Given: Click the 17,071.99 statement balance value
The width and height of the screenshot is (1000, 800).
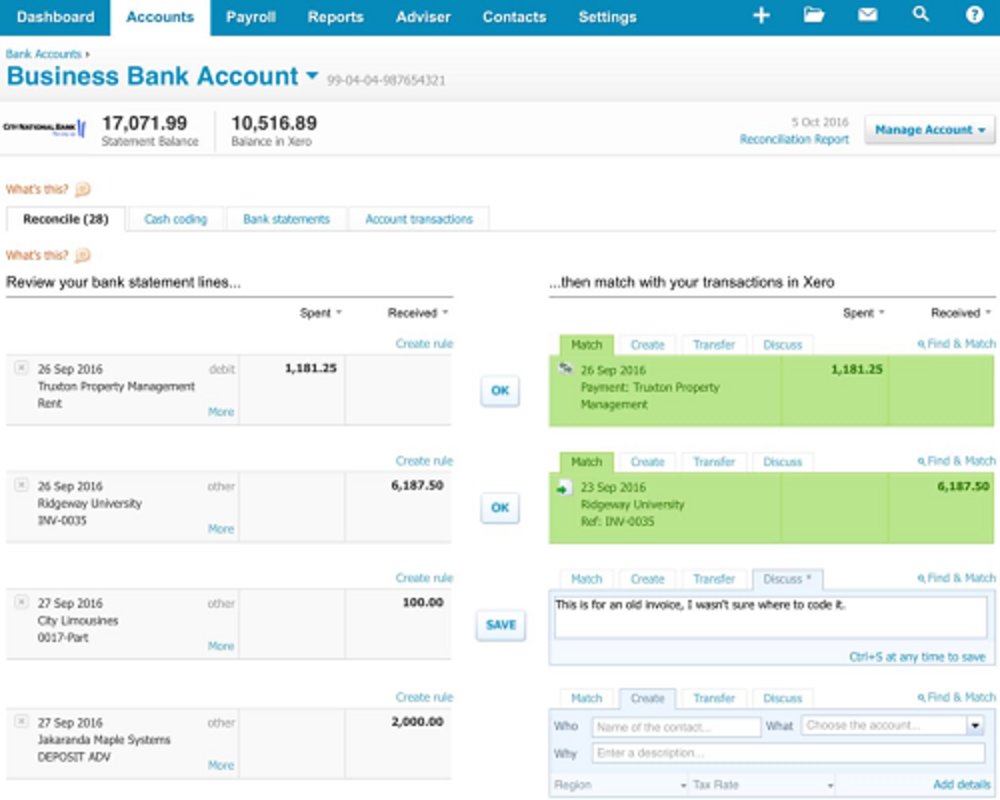Looking at the screenshot, I should (145, 123).
